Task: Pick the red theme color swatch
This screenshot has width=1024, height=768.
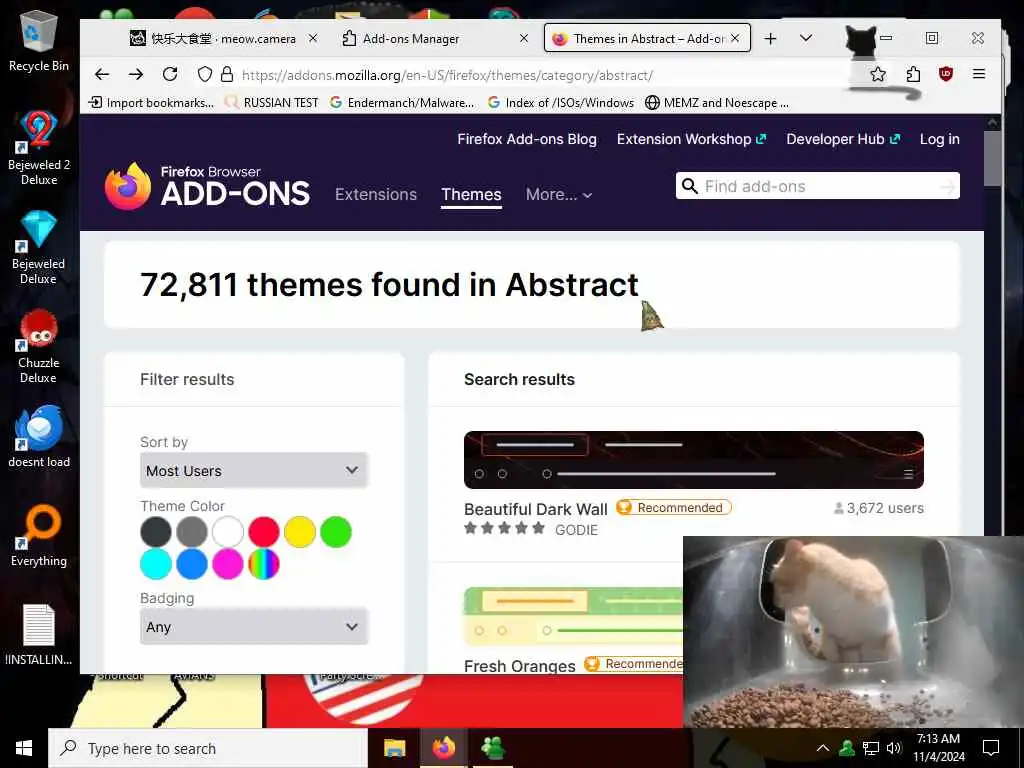Action: 264,532
